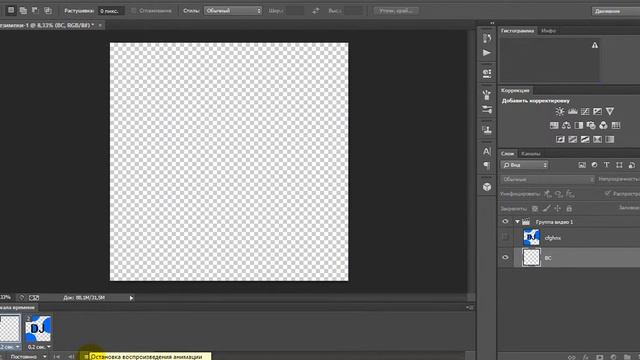Screen dimensions: 640x360
Task: Add a Color Balance scales adjustment
Action: [566, 125]
